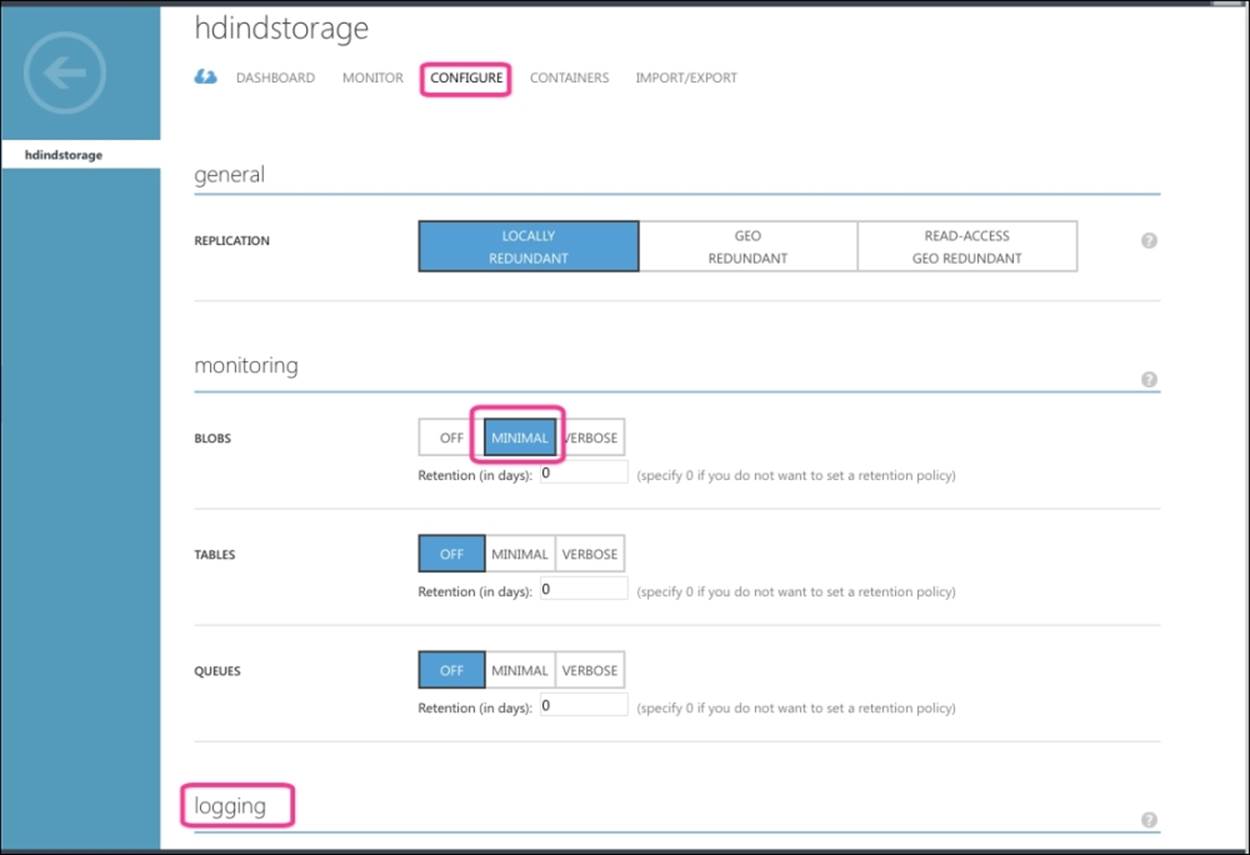This screenshot has height=855, width=1250.
Task: Go to the Containers tab
Action: [x=569, y=78]
